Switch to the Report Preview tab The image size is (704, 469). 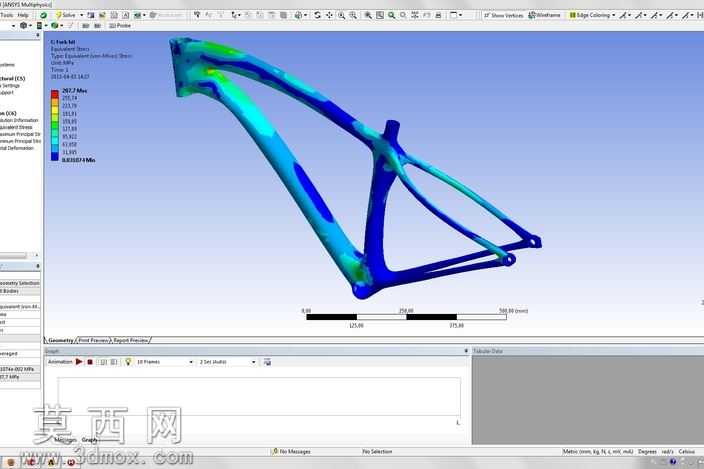coord(131,340)
